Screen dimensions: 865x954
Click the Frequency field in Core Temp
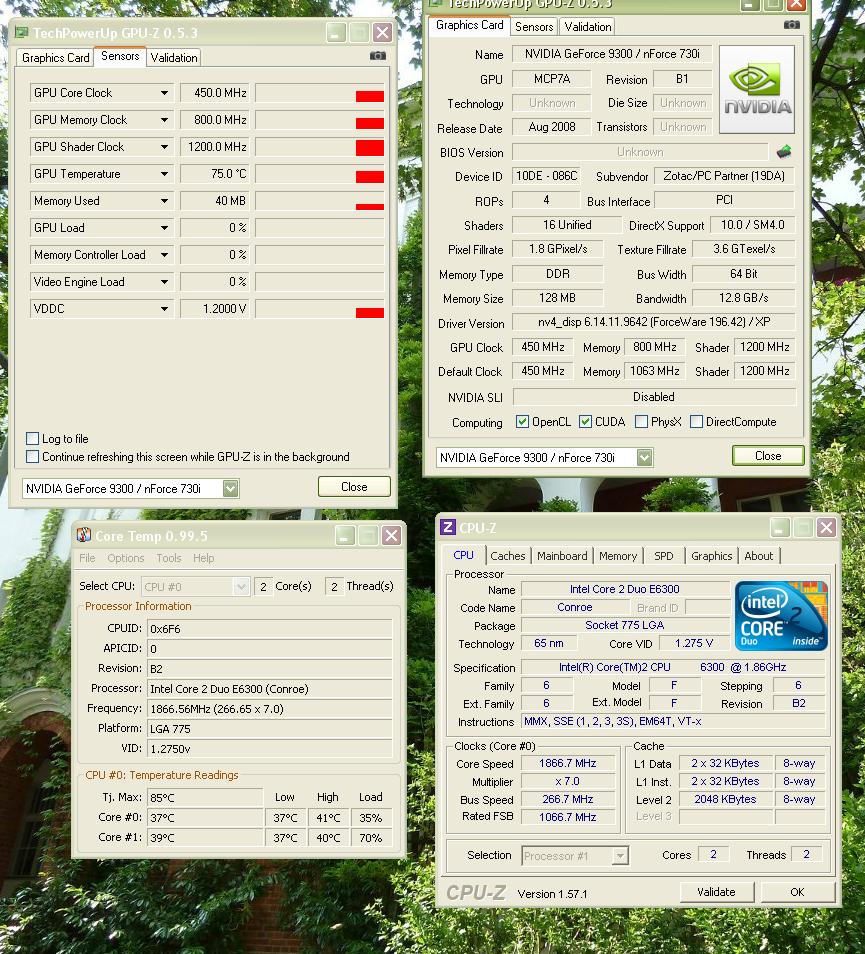click(x=269, y=709)
